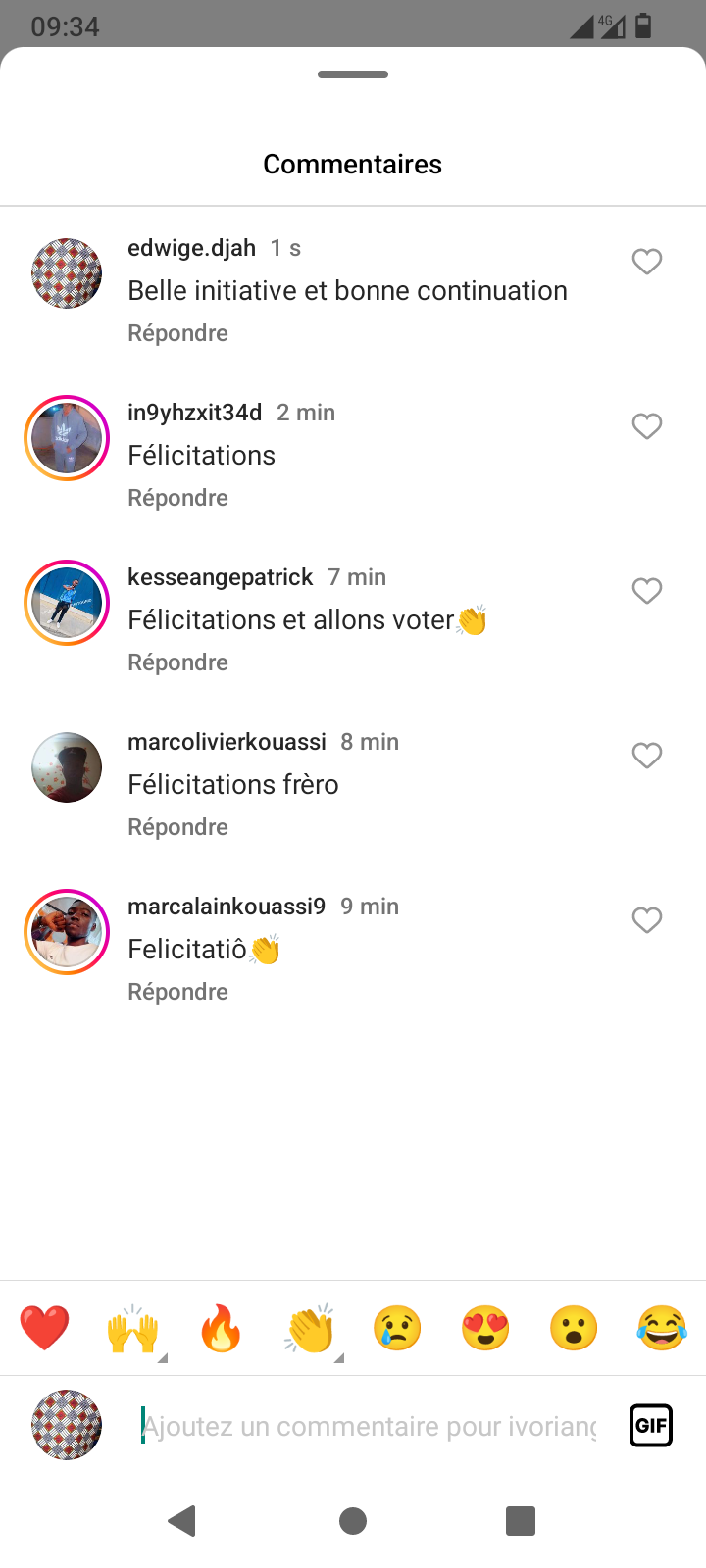Insert the clapping hands emoji
The width and height of the screenshot is (706, 1568).
pyautogui.click(x=310, y=1329)
